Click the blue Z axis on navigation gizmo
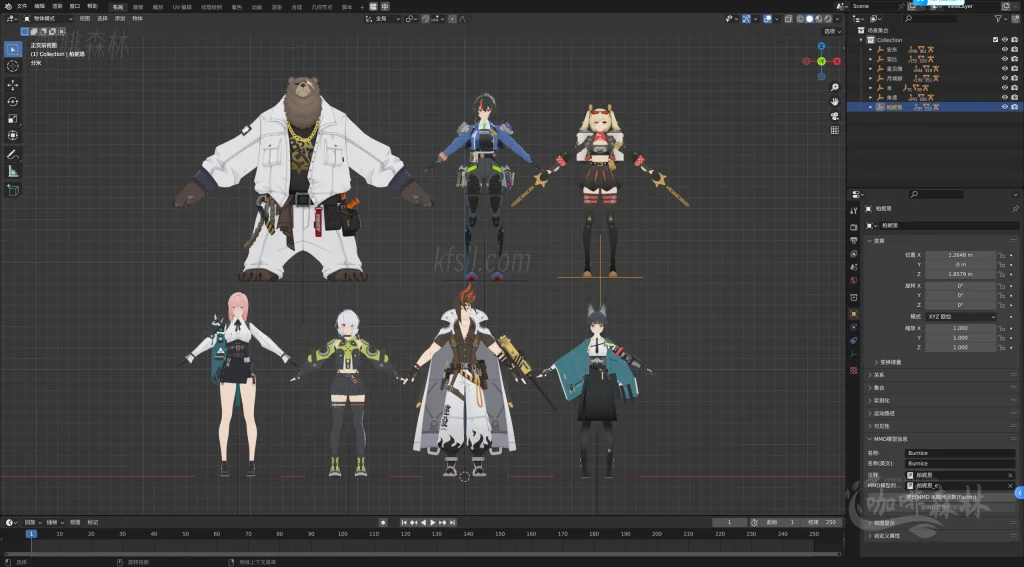Viewport: 1024px width, 567px height. pos(822,46)
